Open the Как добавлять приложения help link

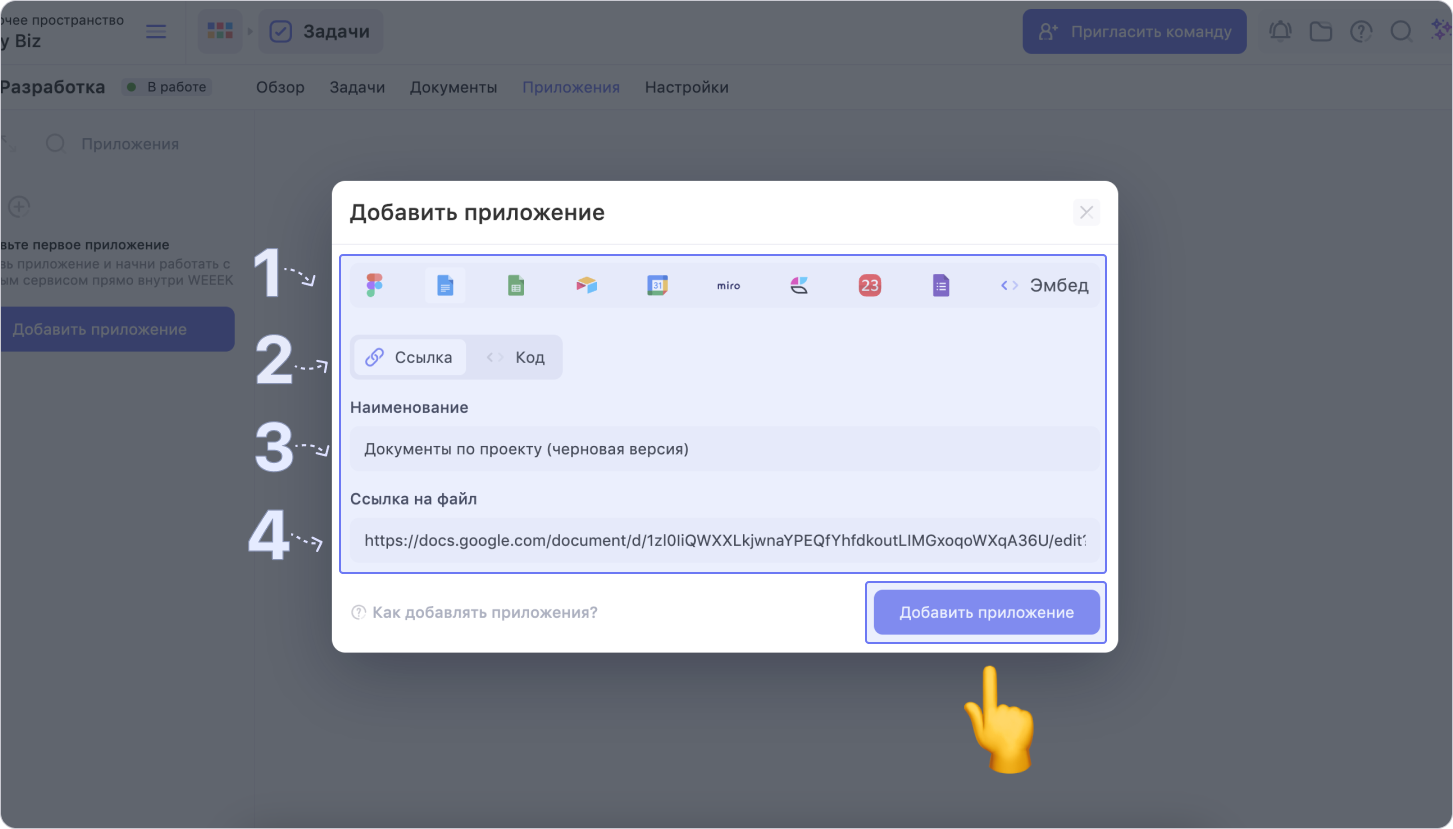(484, 612)
